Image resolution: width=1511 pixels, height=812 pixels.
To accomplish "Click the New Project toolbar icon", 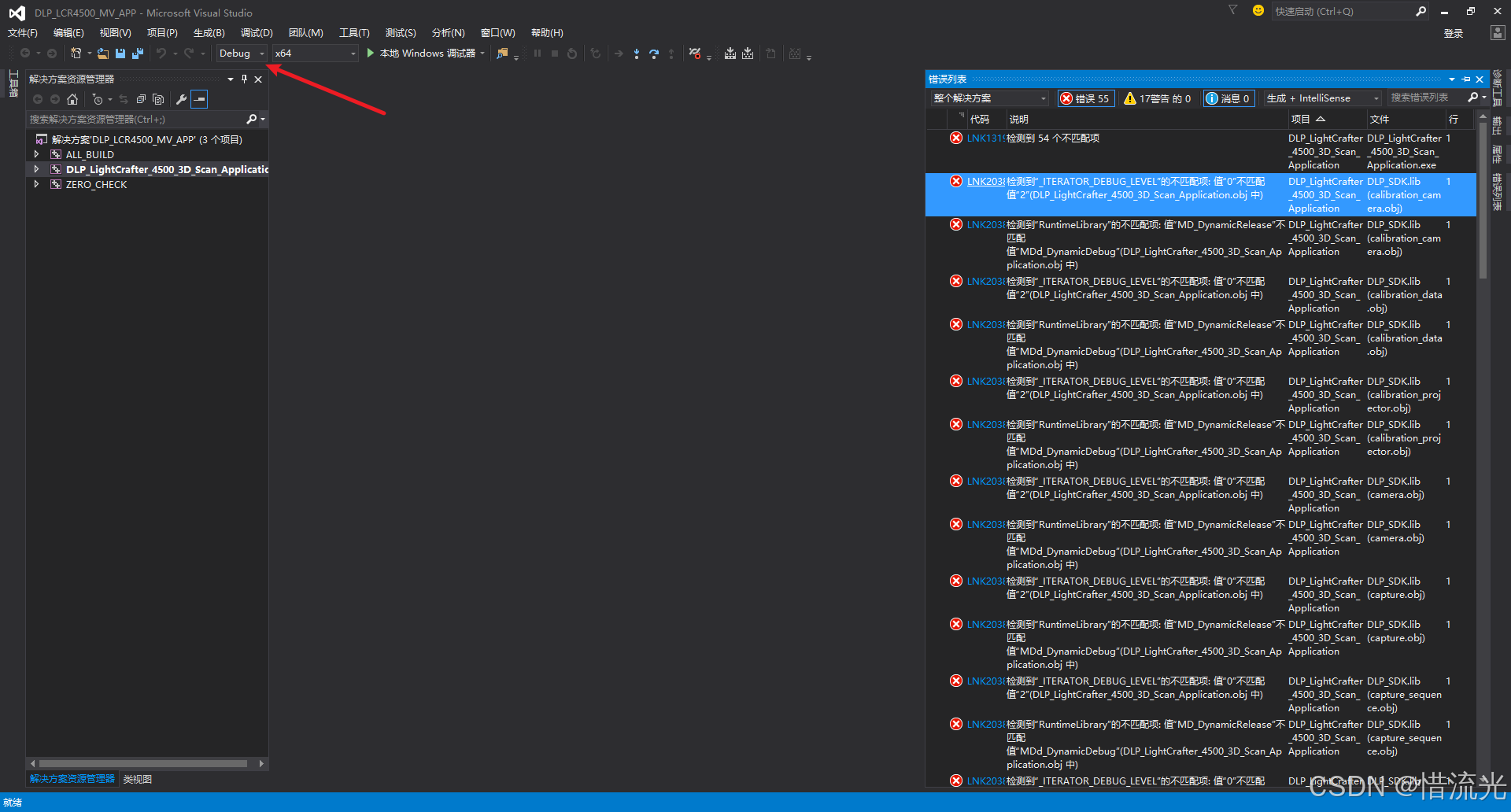I will tap(76, 54).
